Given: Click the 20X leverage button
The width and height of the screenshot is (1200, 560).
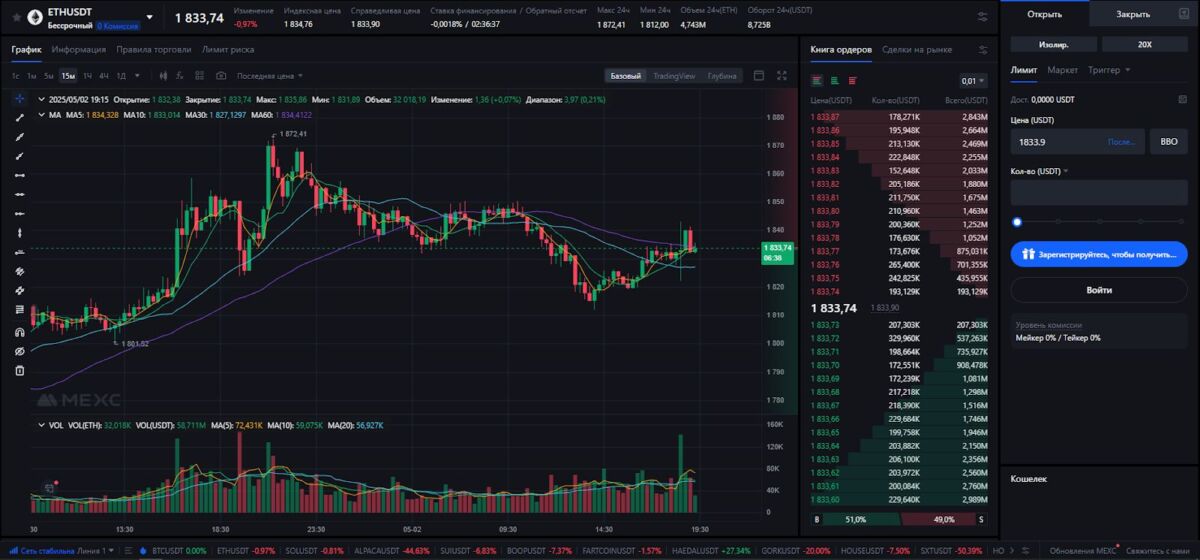Looking at the screenshot, I should [1145, 44].
